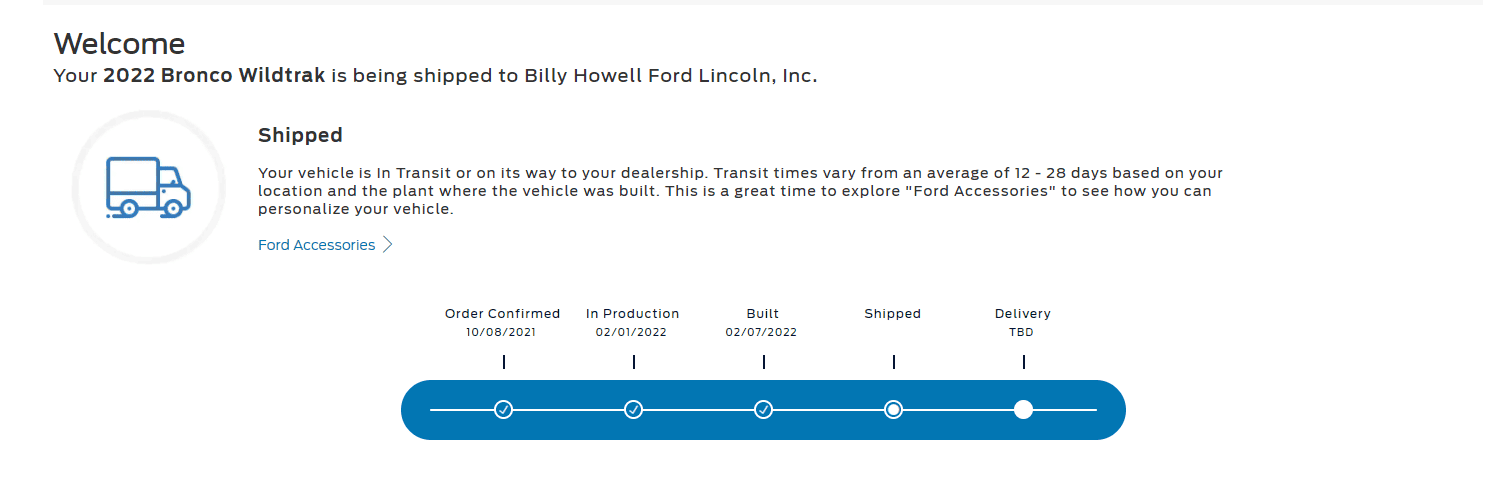Select the Delivery step filled circle
The image size is (1492, 500).
pyautogui.click(x=1023, y=409)
